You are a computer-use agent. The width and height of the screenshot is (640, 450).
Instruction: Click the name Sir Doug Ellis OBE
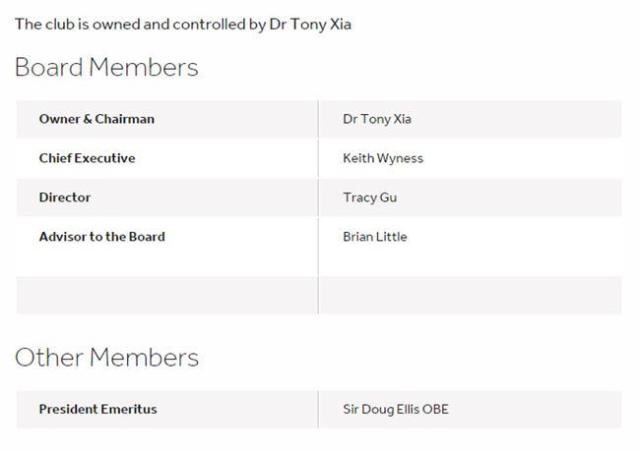pos(396,409)
